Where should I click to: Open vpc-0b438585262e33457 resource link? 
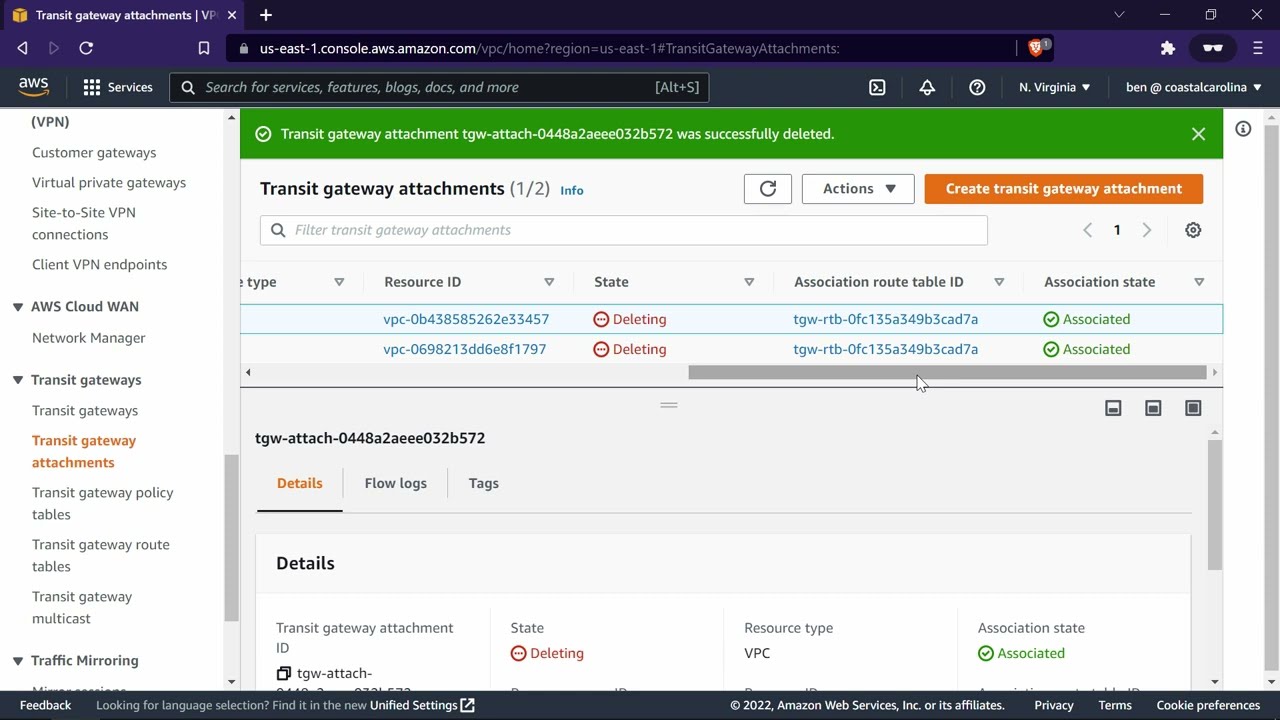[466, 319]
